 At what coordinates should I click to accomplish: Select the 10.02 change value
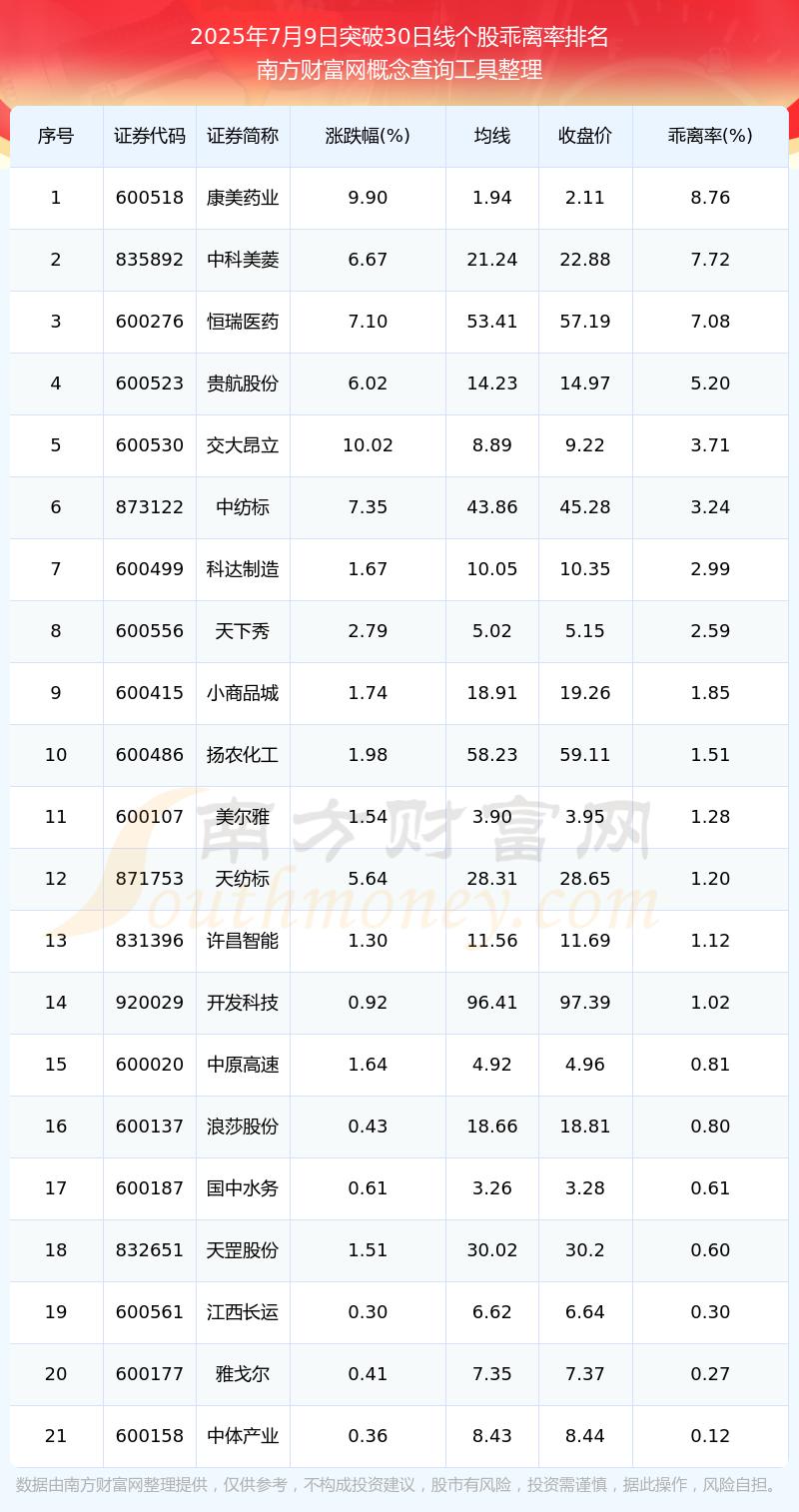368,445
